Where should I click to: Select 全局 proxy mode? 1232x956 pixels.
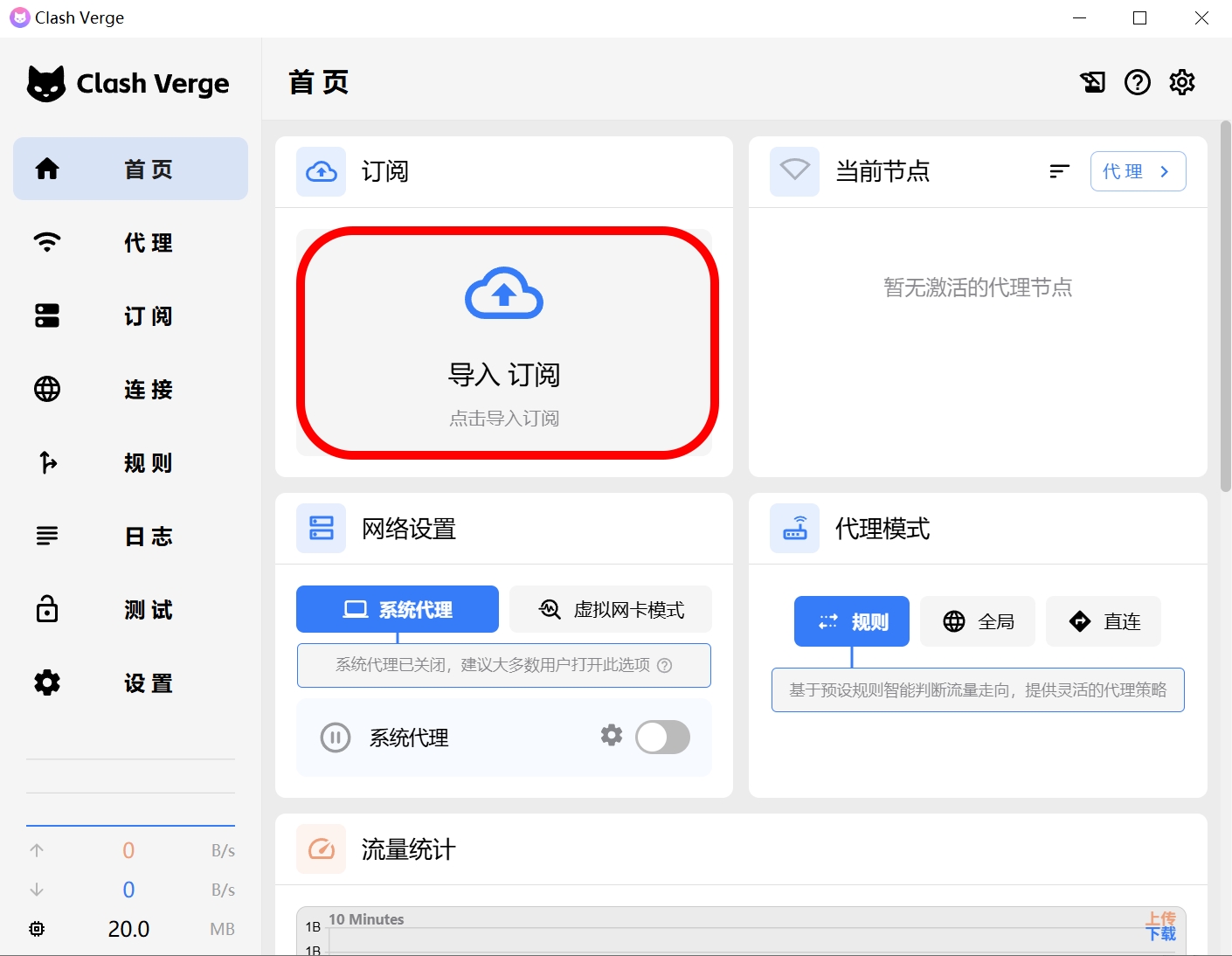click(978, 621)
